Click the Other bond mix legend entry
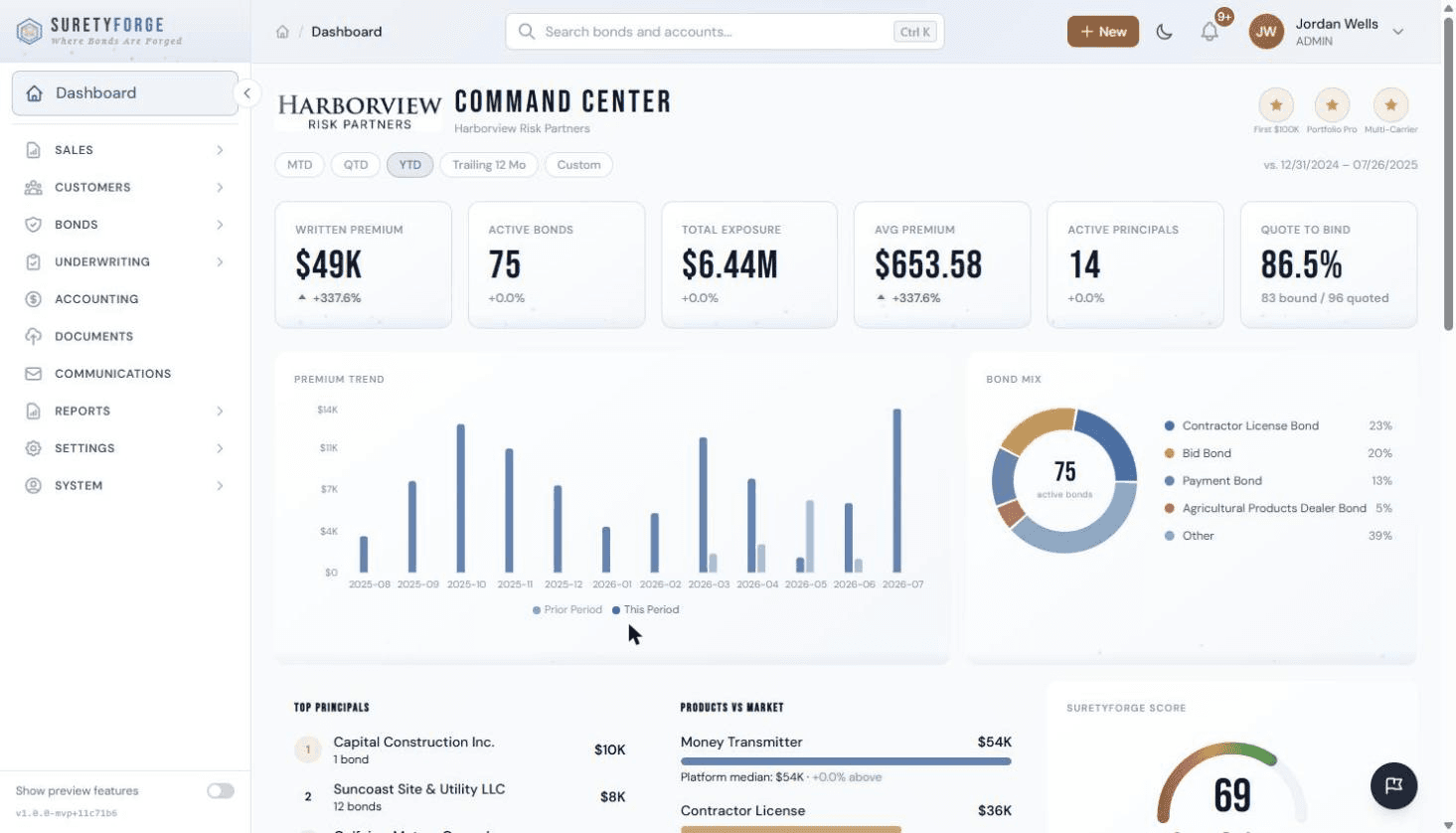 pyautogui.click(x=1278, y=536)
